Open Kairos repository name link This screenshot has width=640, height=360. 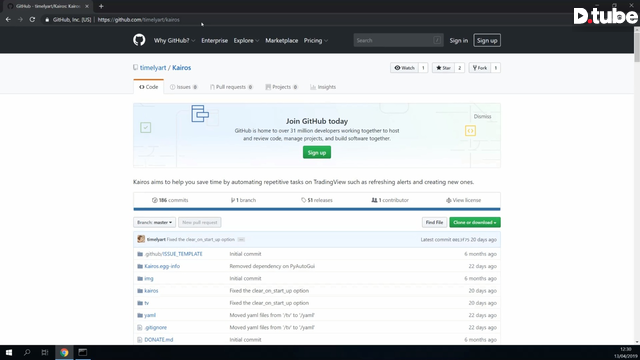click(x=182, y=68)
